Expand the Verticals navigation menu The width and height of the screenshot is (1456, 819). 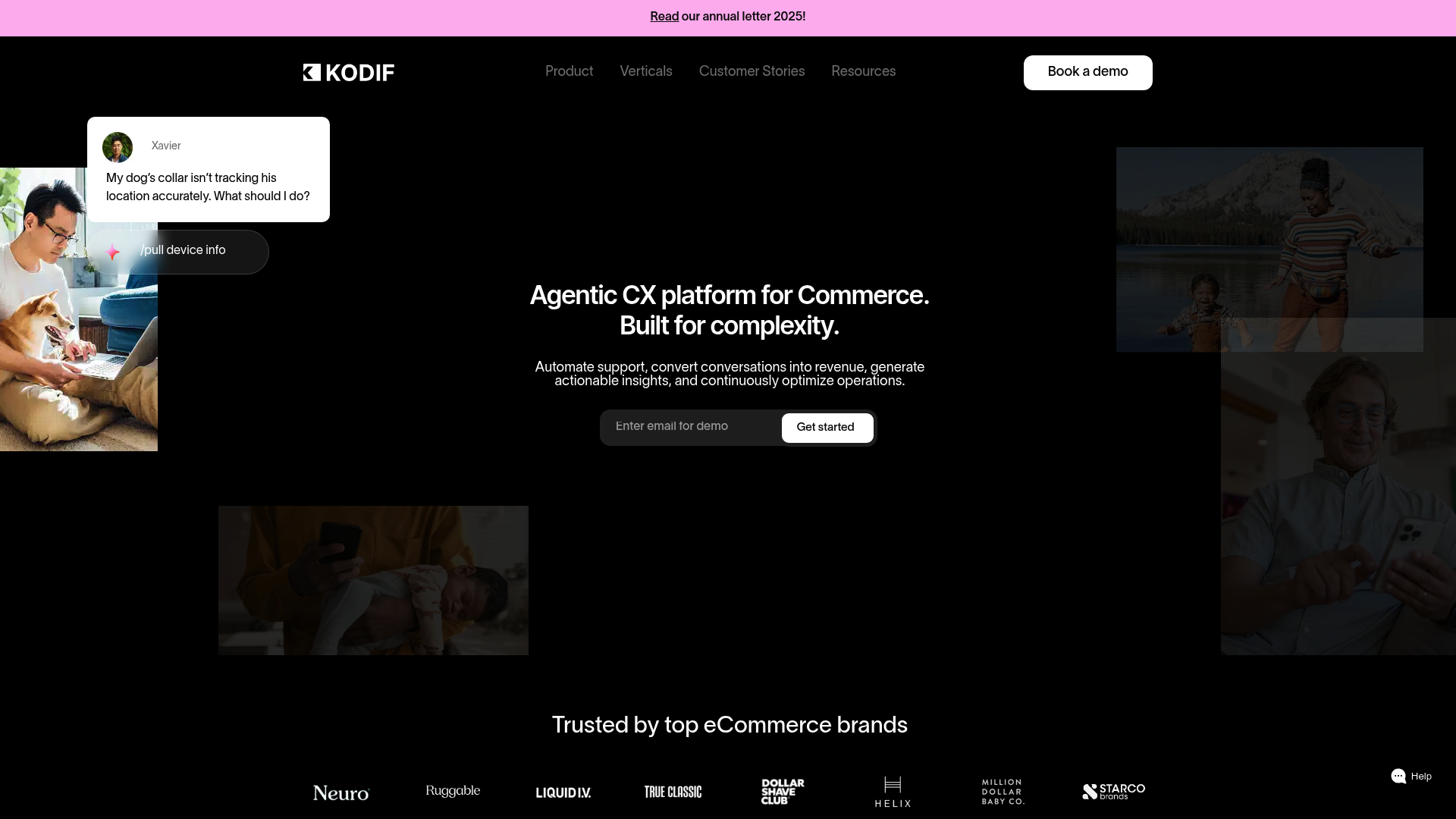645,72
